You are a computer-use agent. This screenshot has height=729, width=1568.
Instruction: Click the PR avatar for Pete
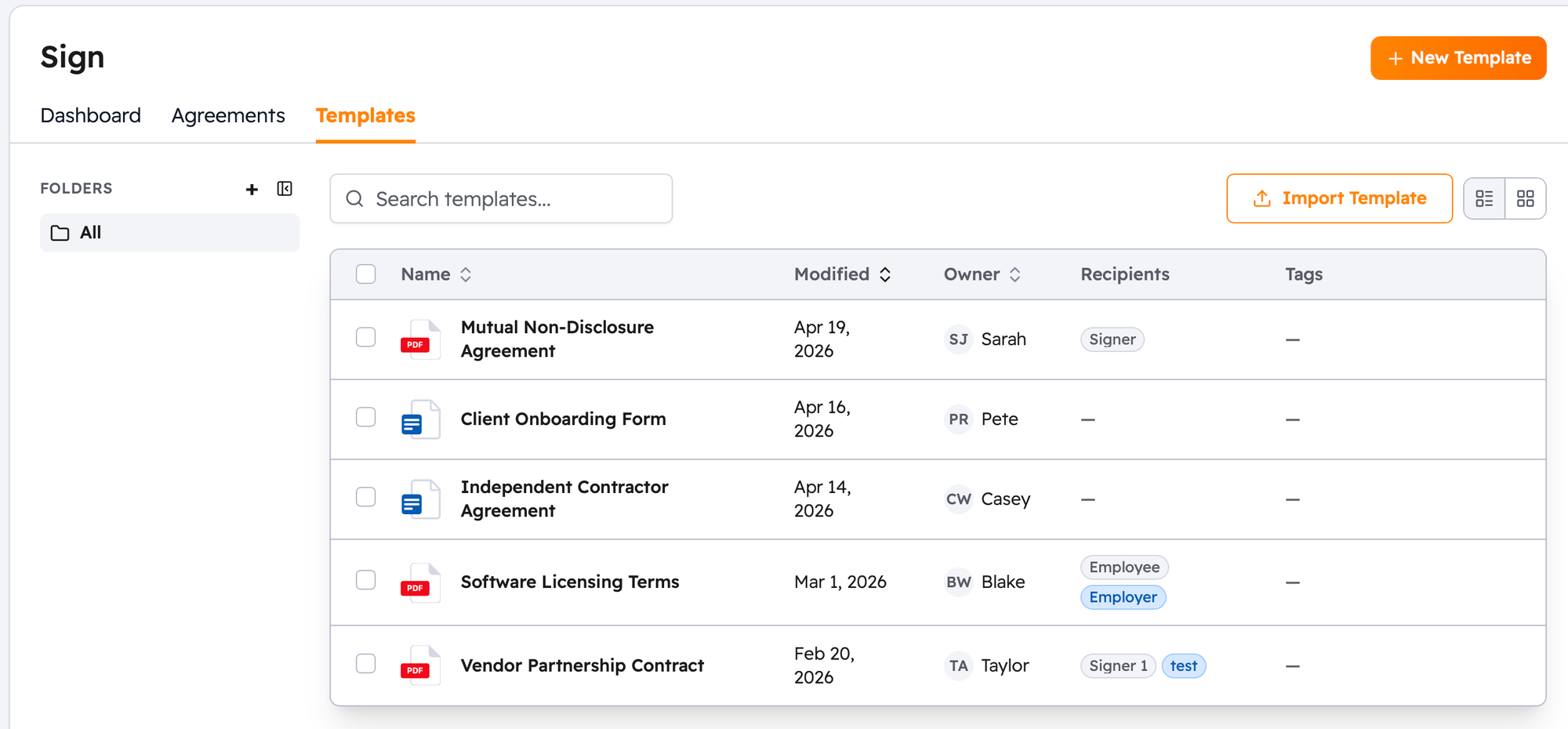coord(958,419)
